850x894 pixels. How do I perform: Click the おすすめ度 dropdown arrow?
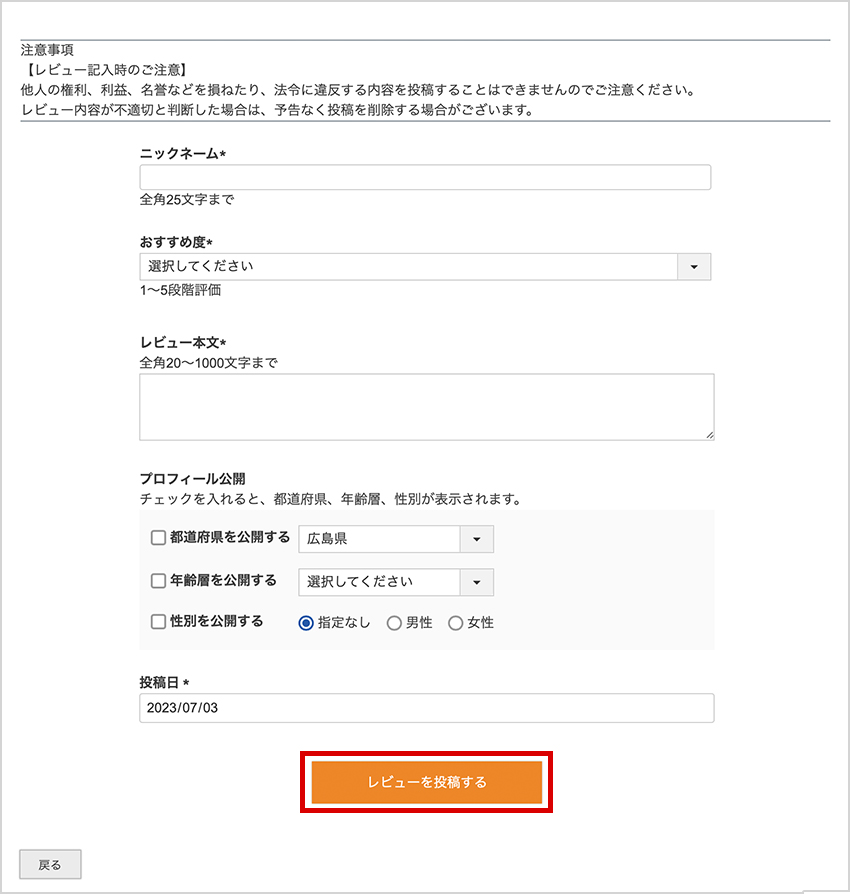tap(694, 266)
